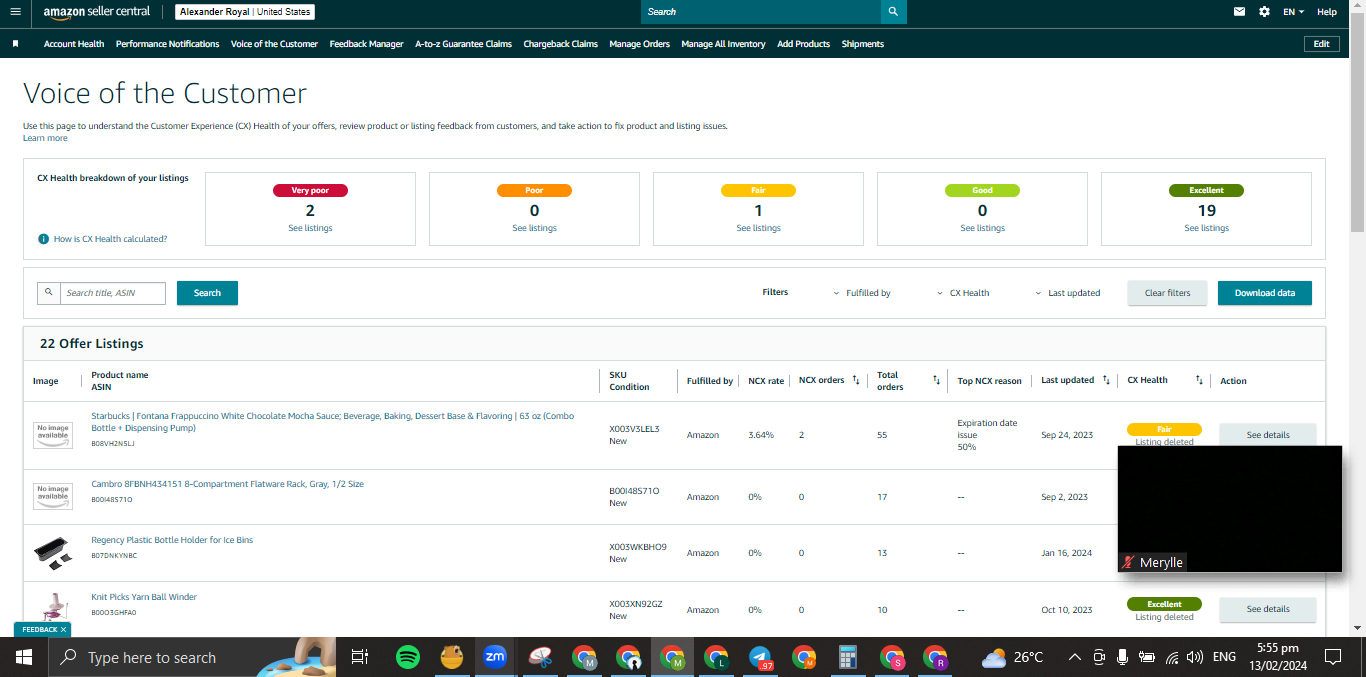This screenshot has height=677, width=1366.
Task: See listings under Poor
Action: (x=534, y=228)
